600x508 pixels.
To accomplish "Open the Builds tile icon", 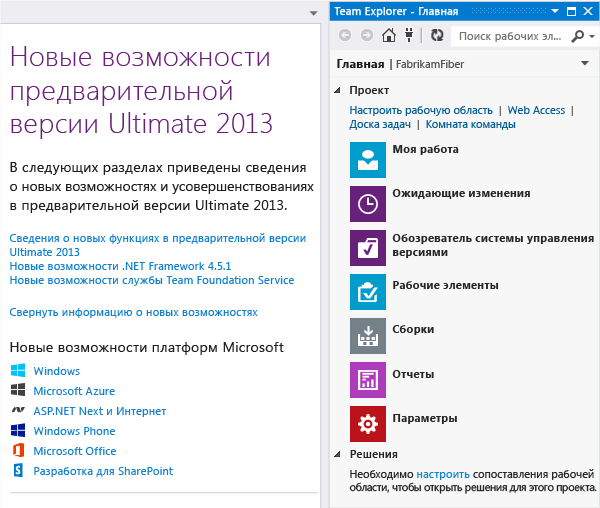I will 368,336.
